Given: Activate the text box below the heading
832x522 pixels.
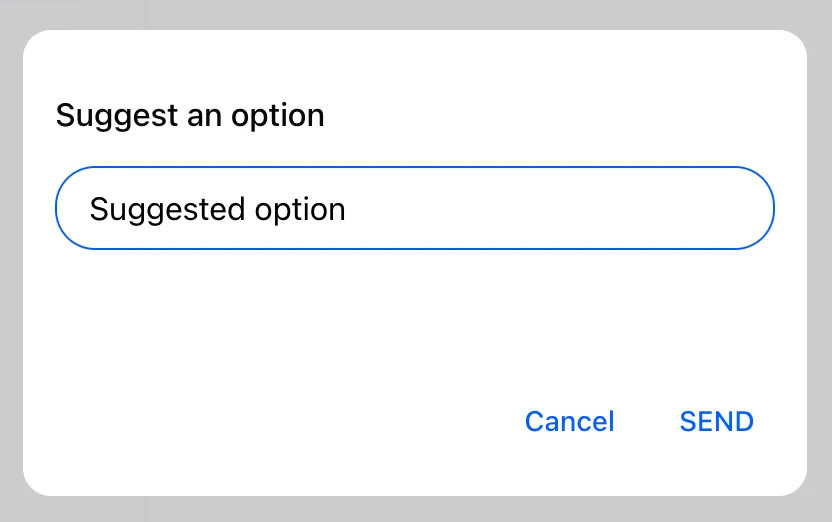Looking at the screenshot, I should pos(414,208).
